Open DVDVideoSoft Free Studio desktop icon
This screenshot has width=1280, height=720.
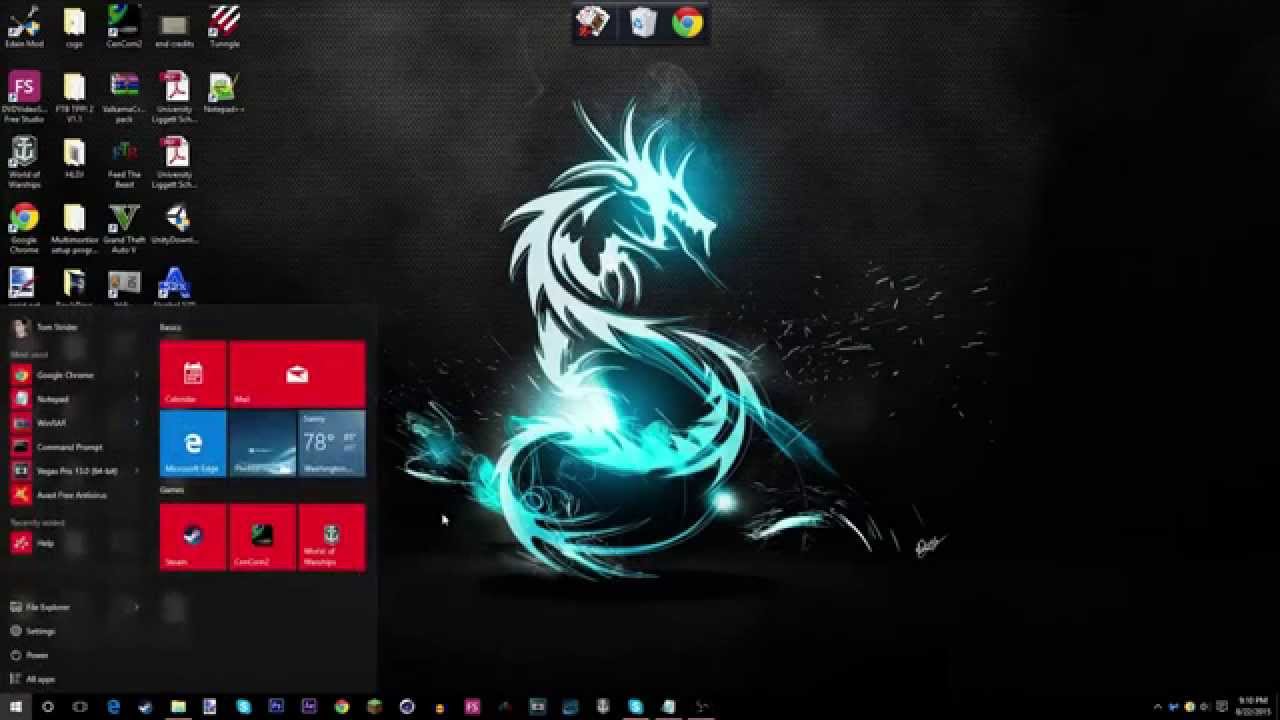[x=24, y=97]
